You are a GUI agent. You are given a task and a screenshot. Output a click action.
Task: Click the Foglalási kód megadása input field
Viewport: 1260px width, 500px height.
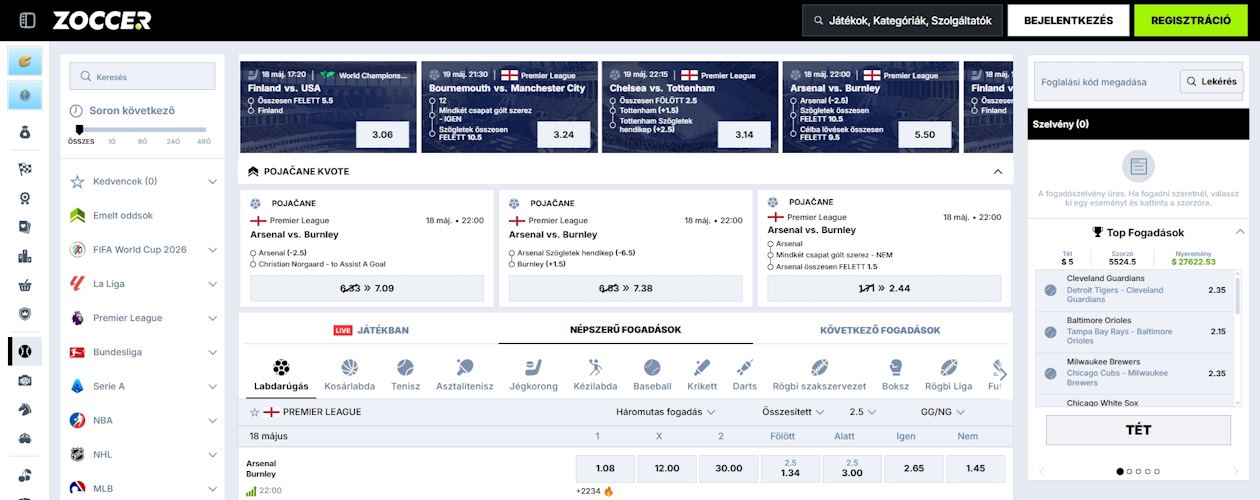click(x=1106, y=82)
